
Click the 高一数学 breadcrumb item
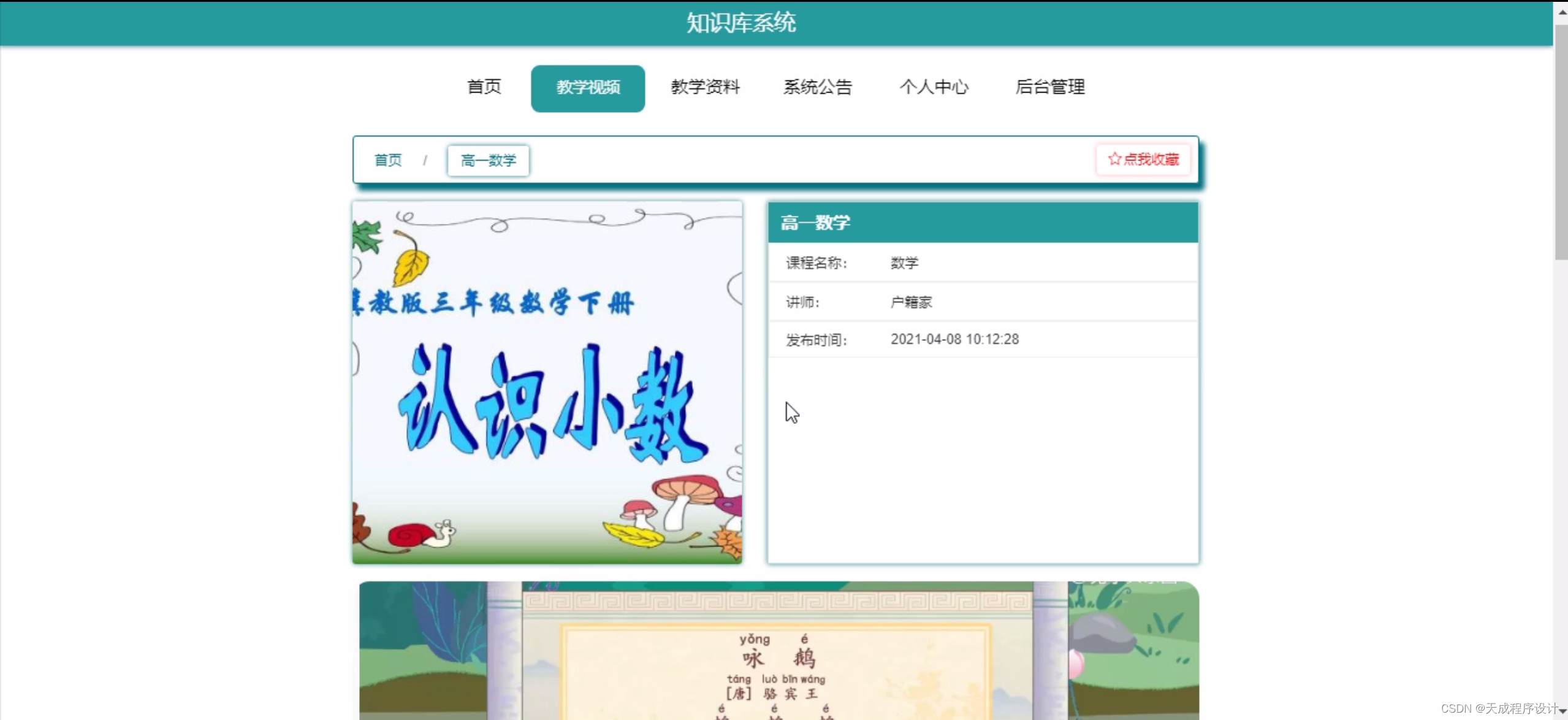tap(488, 161)
